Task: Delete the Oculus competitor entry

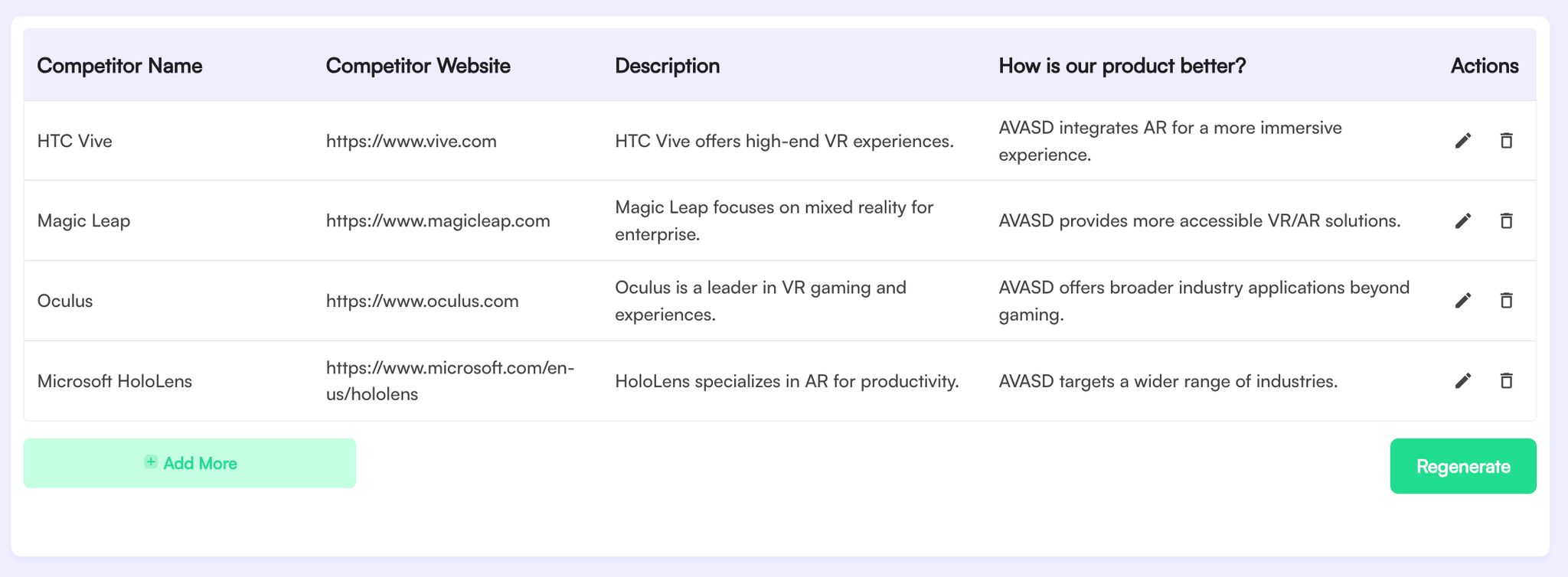Action: 1506,301
